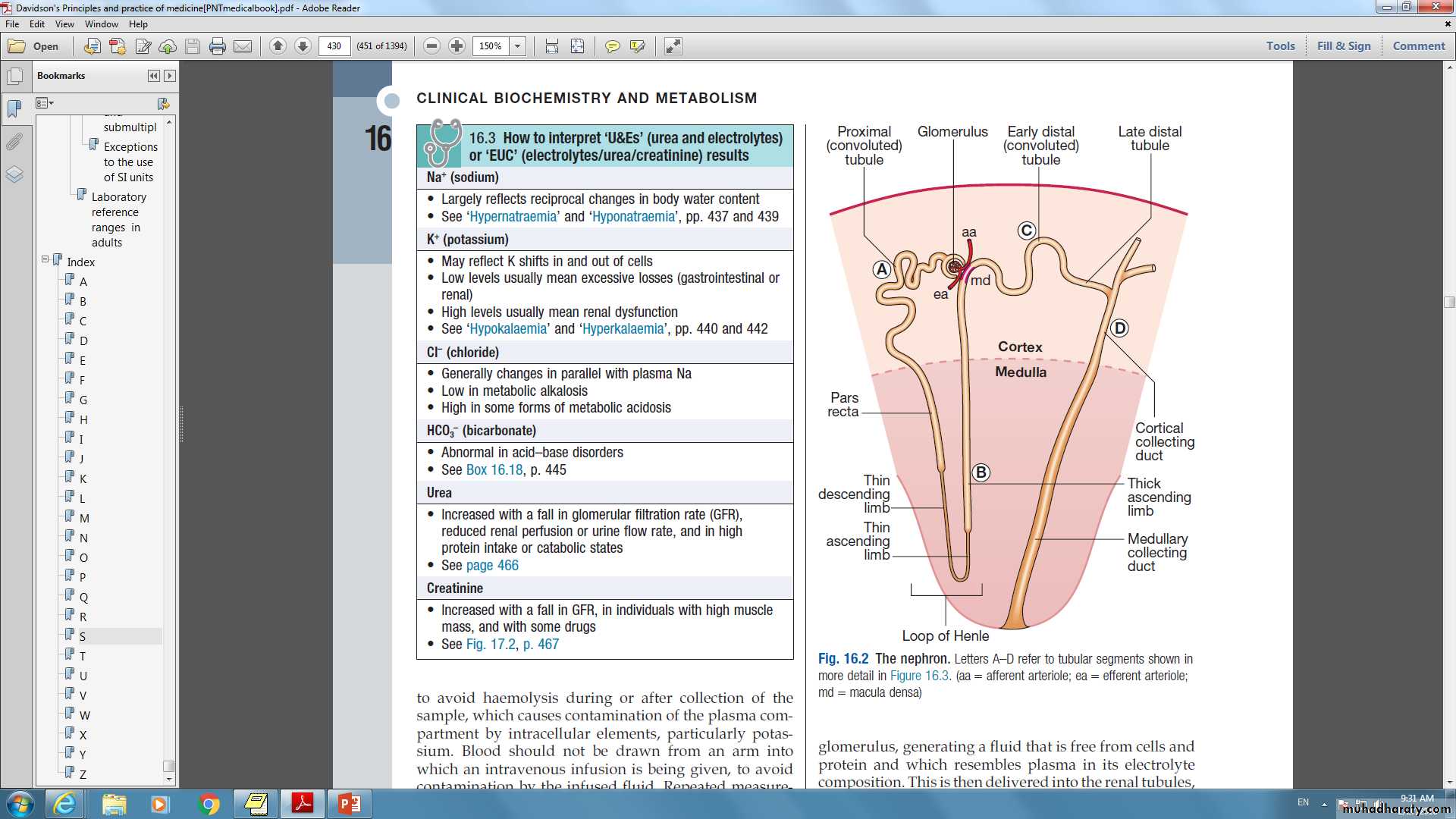Screen dimensions: 1456x819
Task: Open the View menu
Action: coord(64,24)
